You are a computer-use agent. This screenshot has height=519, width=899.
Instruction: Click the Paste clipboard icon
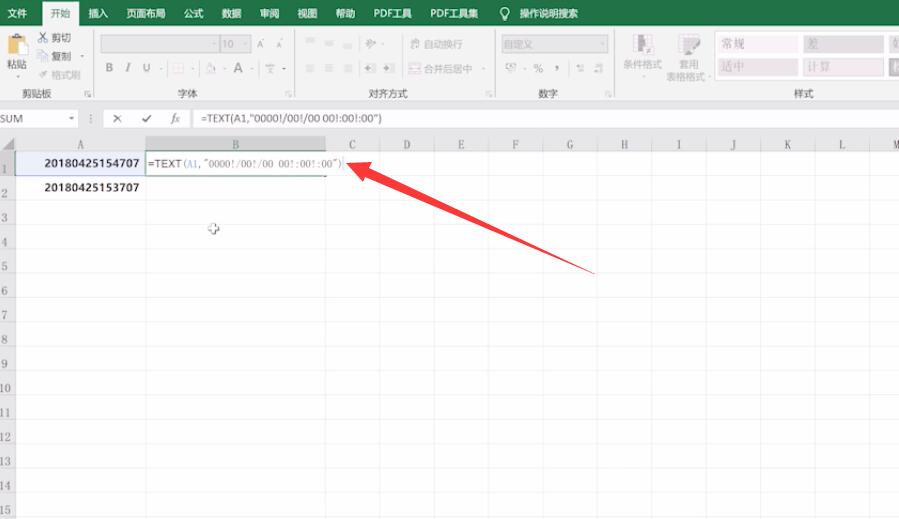(x=17, y=46)
